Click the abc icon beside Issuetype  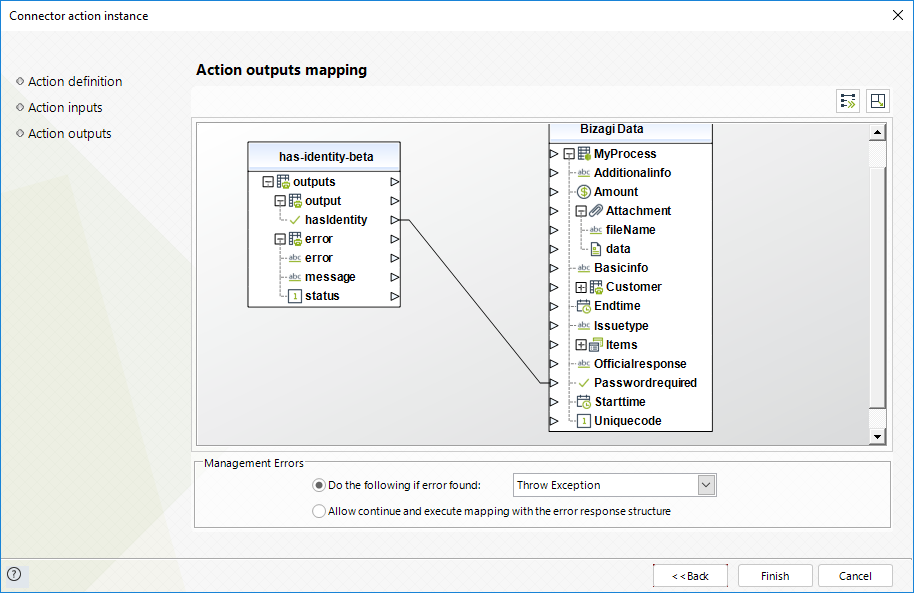583,325
